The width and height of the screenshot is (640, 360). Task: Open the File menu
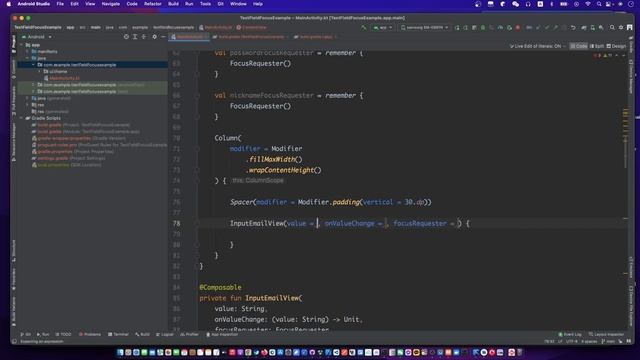click(x=60, y=4)
